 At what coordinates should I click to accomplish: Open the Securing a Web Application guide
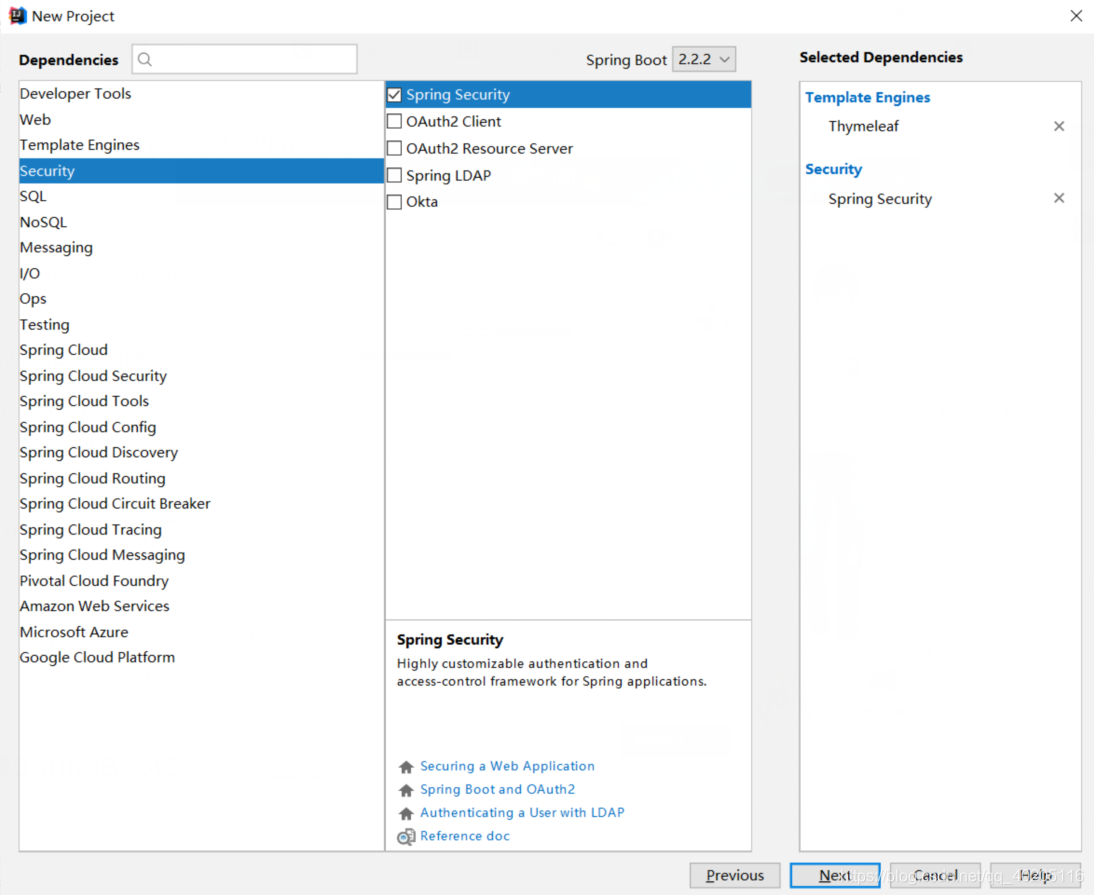tap(507, 766)
